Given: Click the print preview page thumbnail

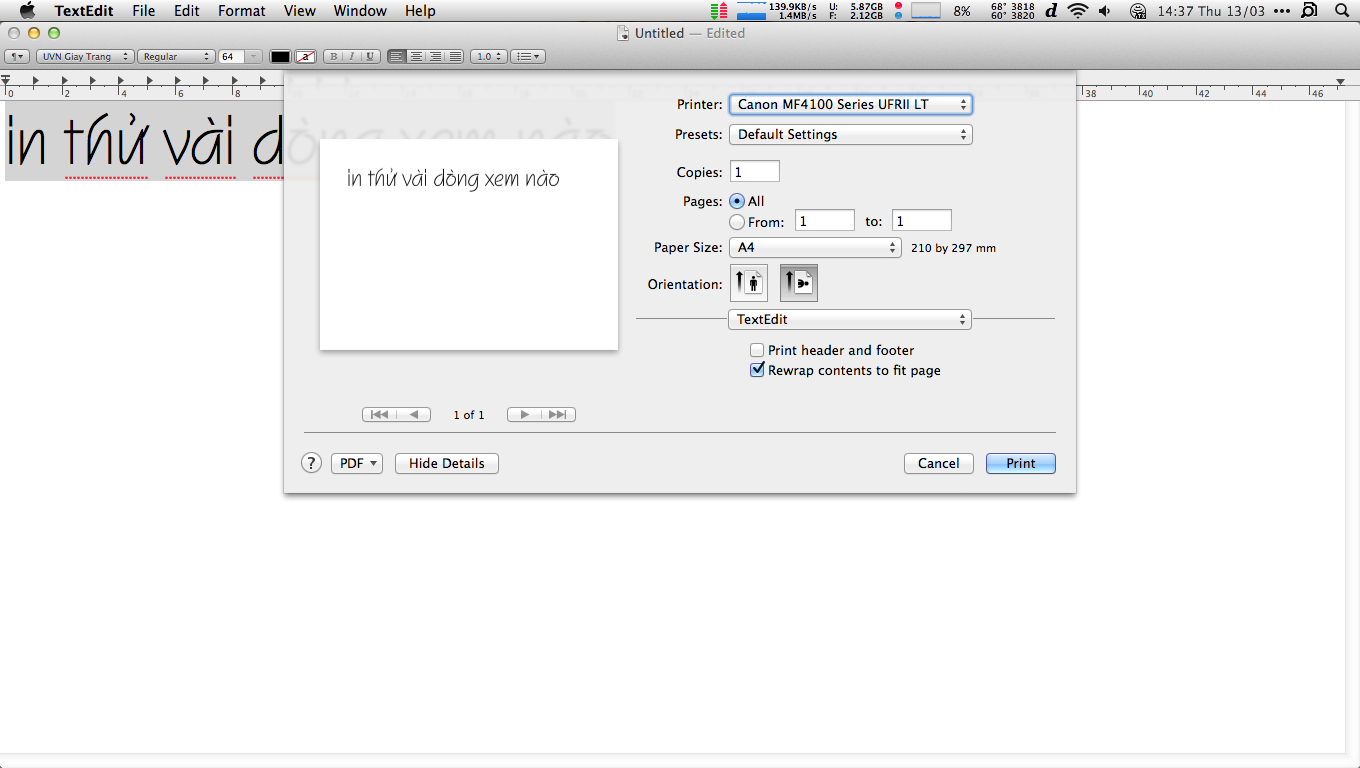Looking at the screenshot, I should point(469,245).
